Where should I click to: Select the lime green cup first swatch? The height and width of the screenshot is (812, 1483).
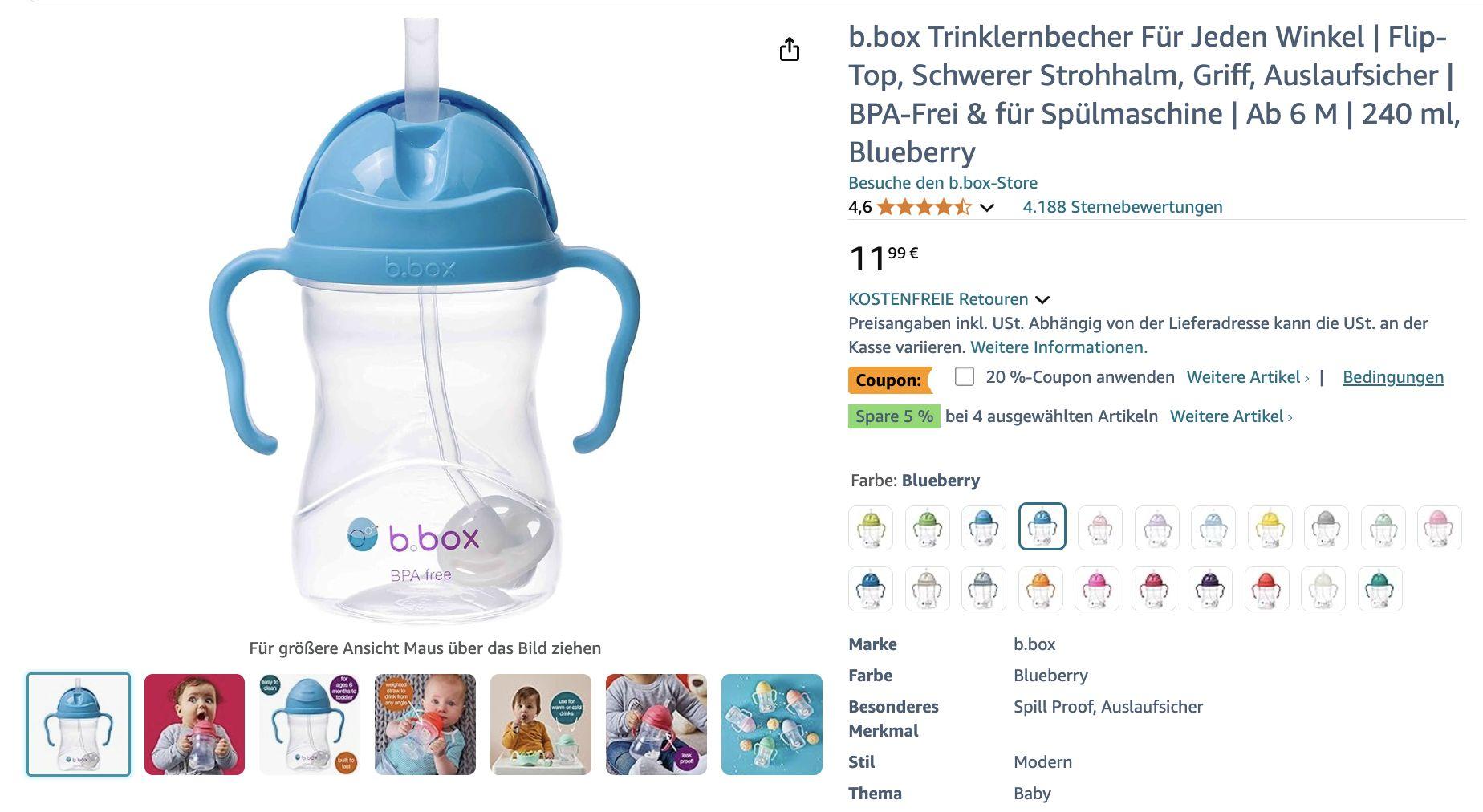click(x=871, y=527)
